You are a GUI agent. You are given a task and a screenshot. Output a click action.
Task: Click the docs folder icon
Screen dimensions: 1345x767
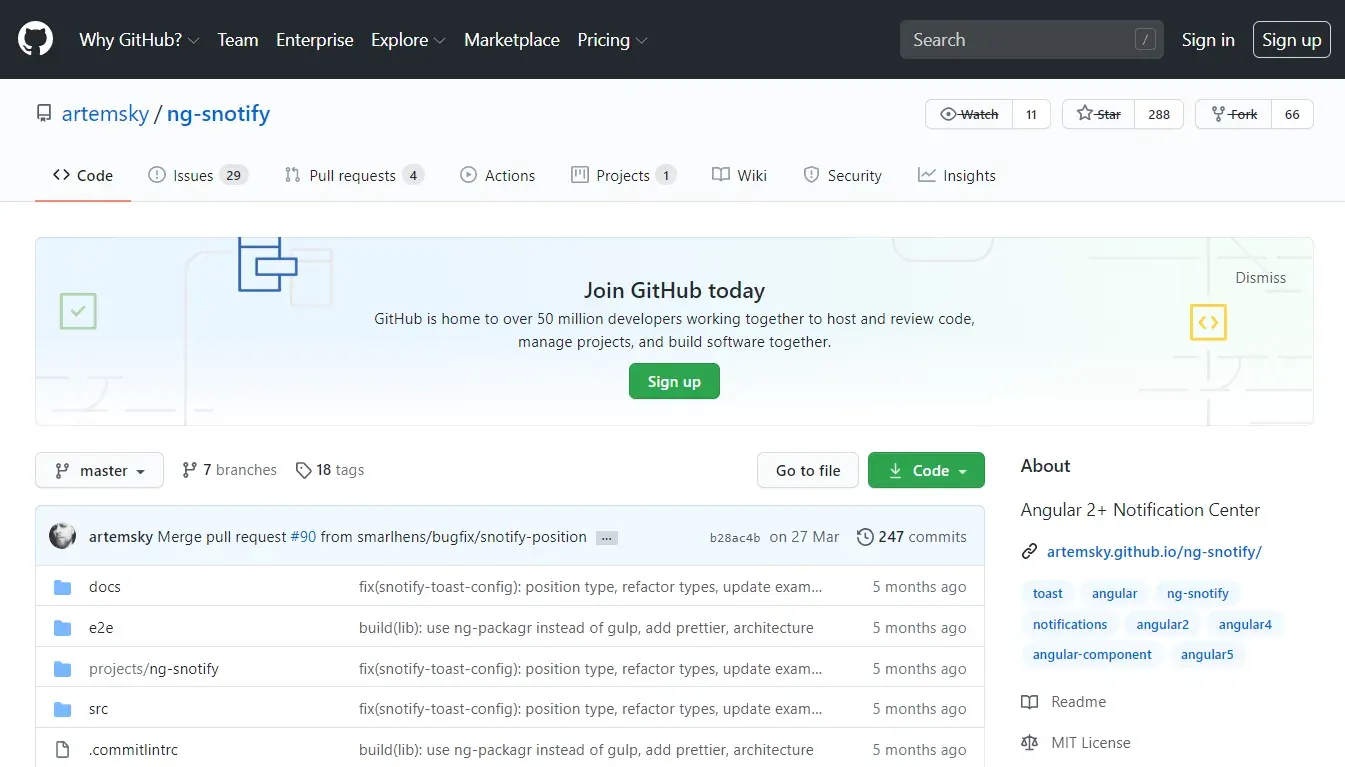[x=63, y=587]
